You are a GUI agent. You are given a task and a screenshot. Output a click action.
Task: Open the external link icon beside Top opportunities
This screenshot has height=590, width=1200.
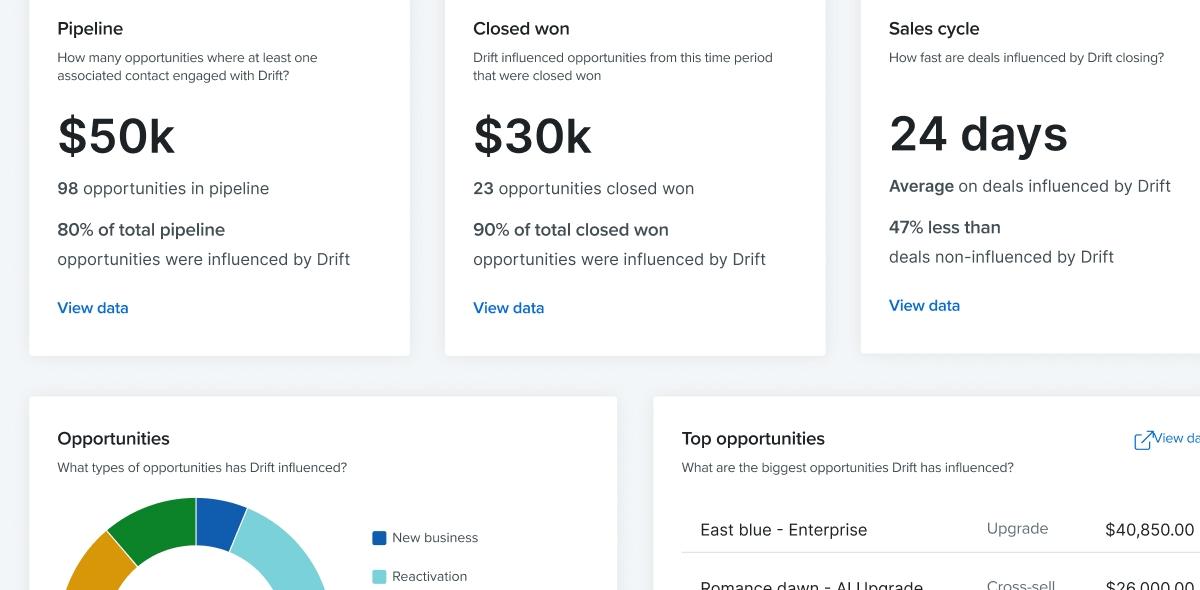pyautogui.click(x=1143, y=440)
